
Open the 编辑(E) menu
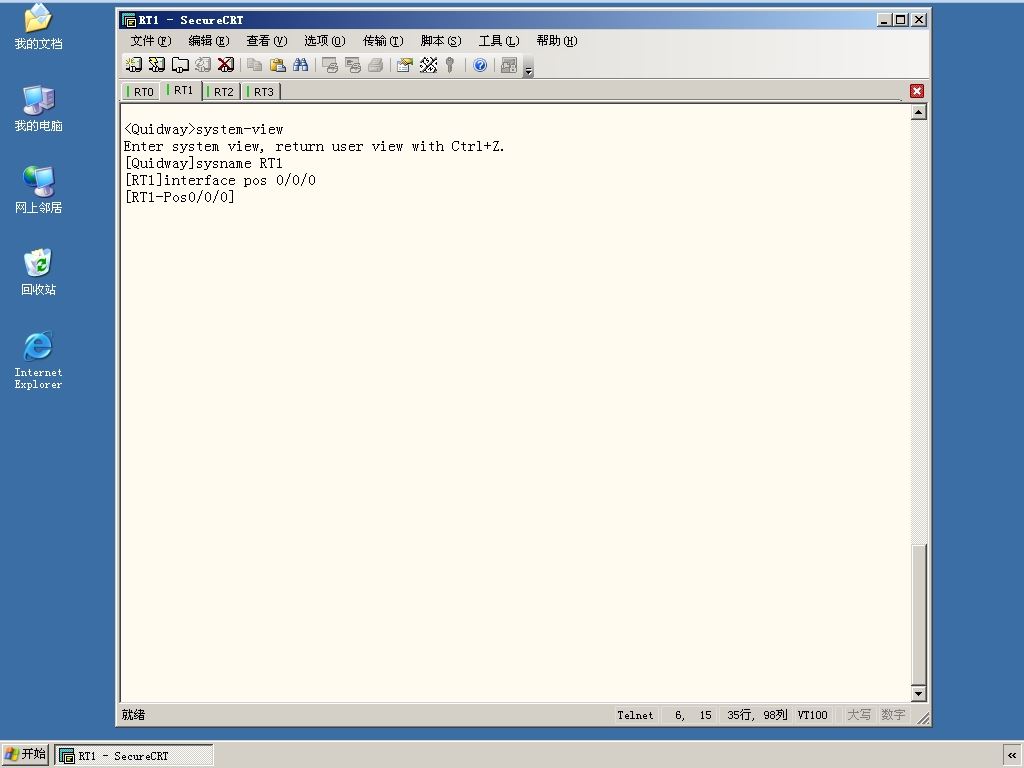(x=209, y=41)
